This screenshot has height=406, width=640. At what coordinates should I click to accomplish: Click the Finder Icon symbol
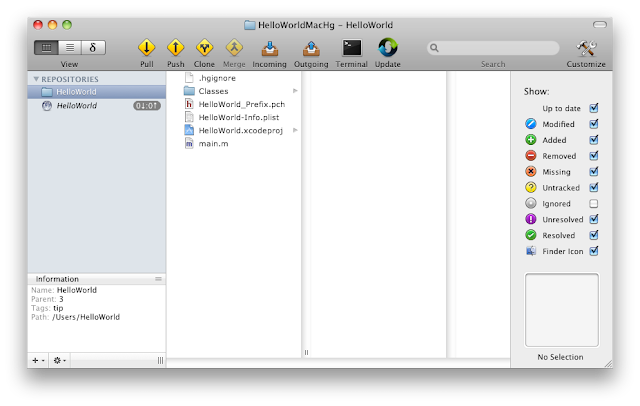[x=531, y=251]
